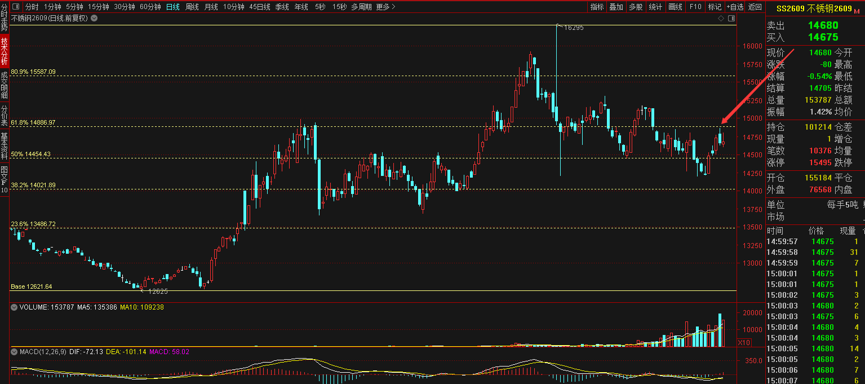Screen dimensions: 865x384
Task: Select the 45日线 timeframe
Action: click(x=259, y=7)
